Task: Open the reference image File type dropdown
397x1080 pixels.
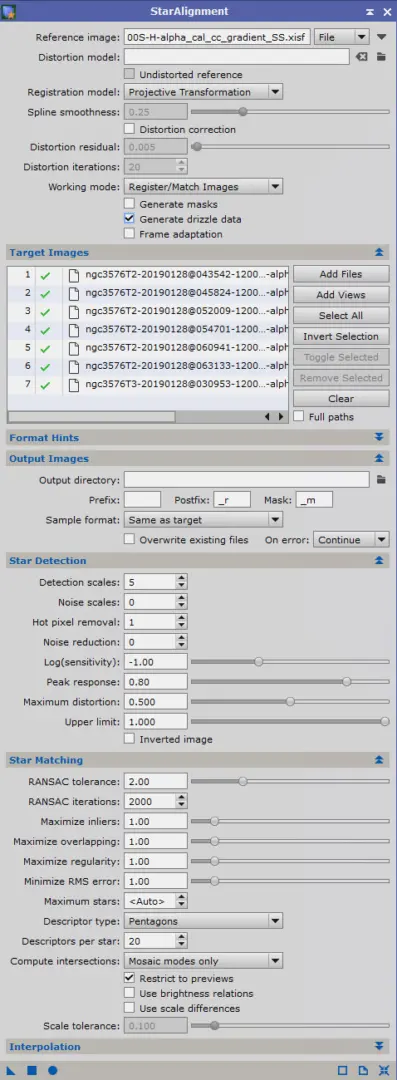Action: [x=343, y=37]
